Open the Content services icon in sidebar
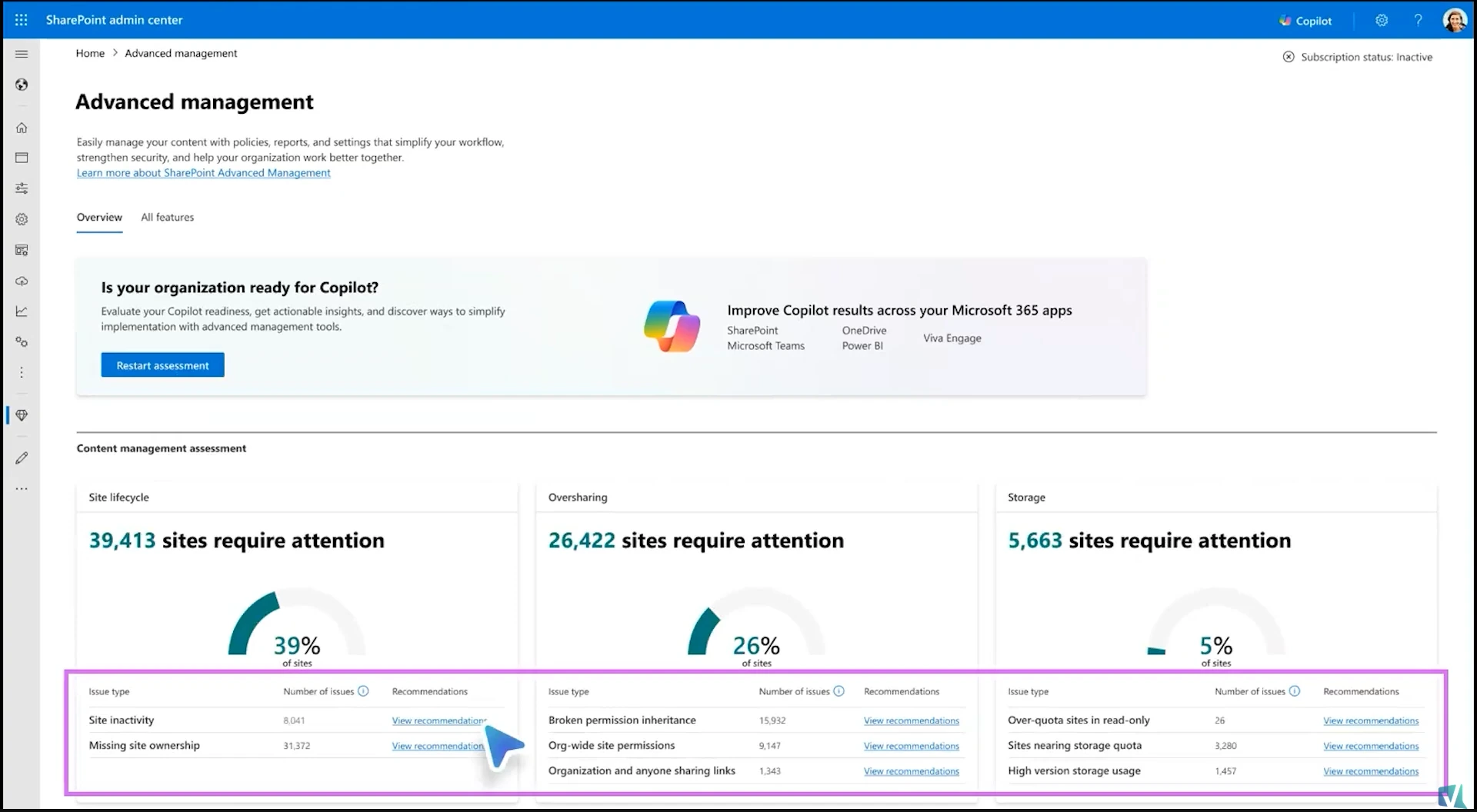 pos(22,250)
